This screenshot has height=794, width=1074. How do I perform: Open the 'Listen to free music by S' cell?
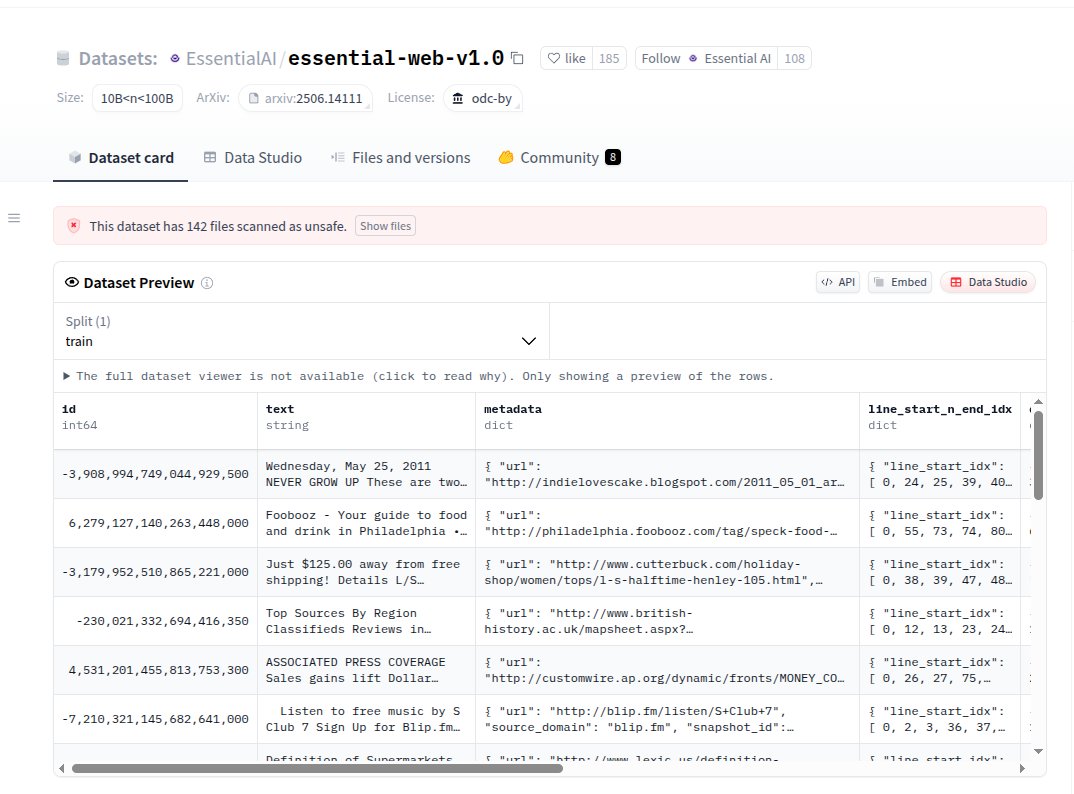point(366,719)
